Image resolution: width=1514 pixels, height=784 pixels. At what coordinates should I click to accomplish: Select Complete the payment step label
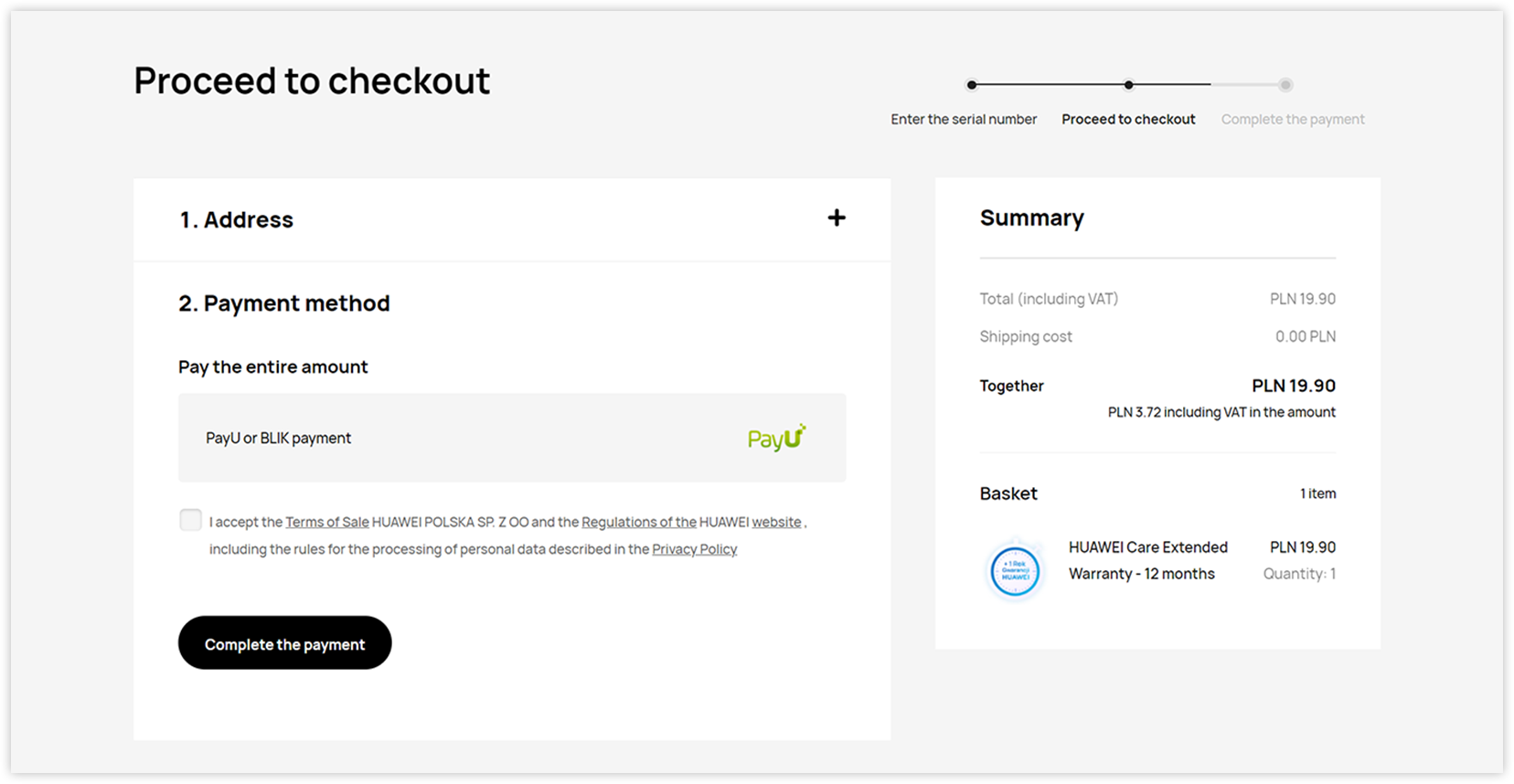[x=1293, y=119]
